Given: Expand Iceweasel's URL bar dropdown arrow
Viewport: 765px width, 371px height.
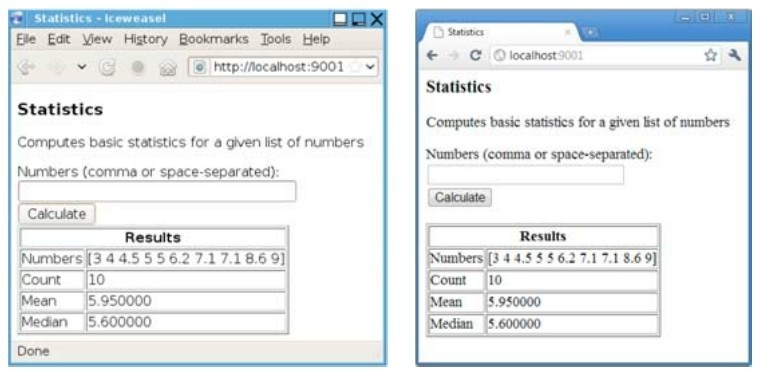Looking at the screenshot, I should pyautogui.click(x=370, y=67).
